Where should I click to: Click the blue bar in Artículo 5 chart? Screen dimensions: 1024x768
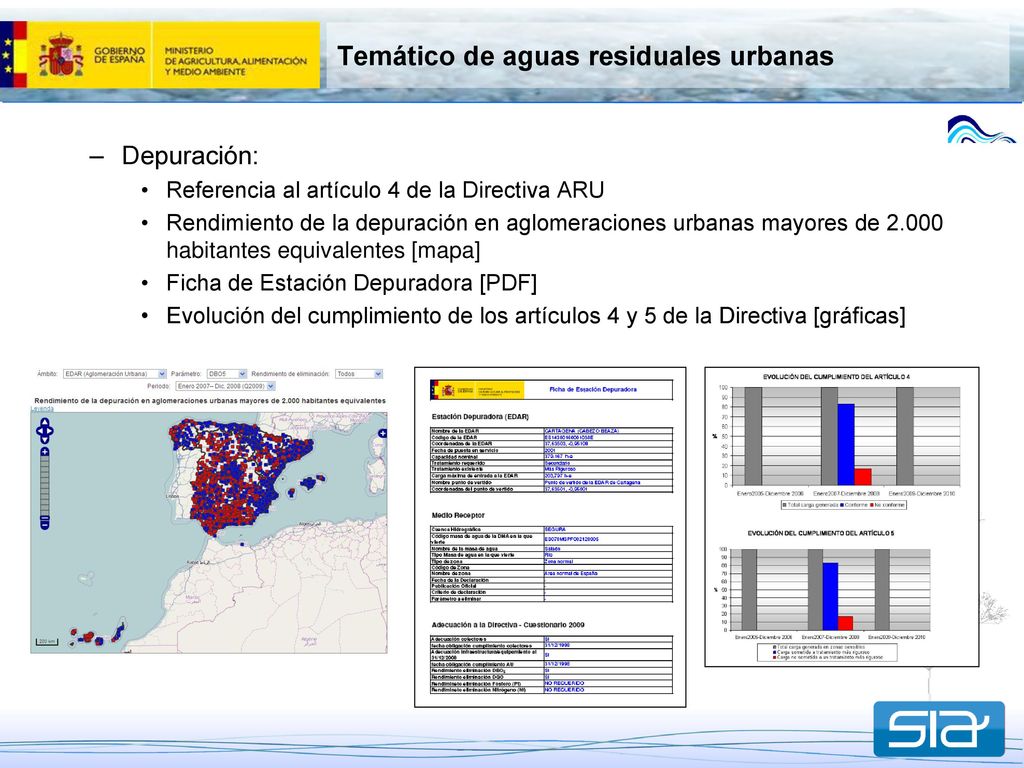[x=830, y=596]
